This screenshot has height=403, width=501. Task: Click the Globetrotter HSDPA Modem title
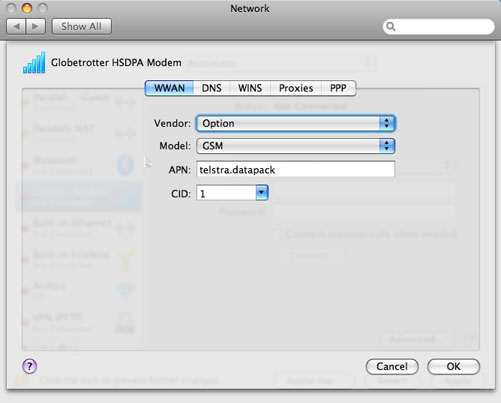pyautogui.click(x=116, y=62)
